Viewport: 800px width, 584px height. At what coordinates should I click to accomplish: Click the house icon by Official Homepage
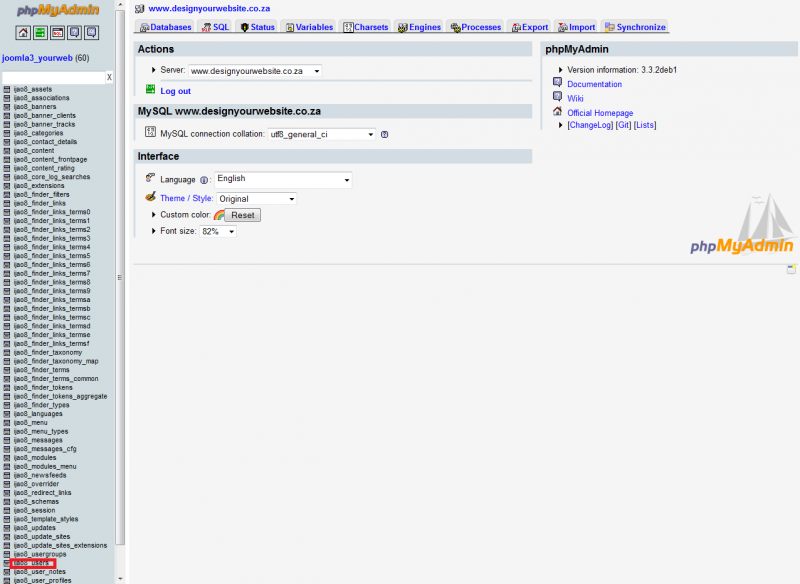(558, 111)
